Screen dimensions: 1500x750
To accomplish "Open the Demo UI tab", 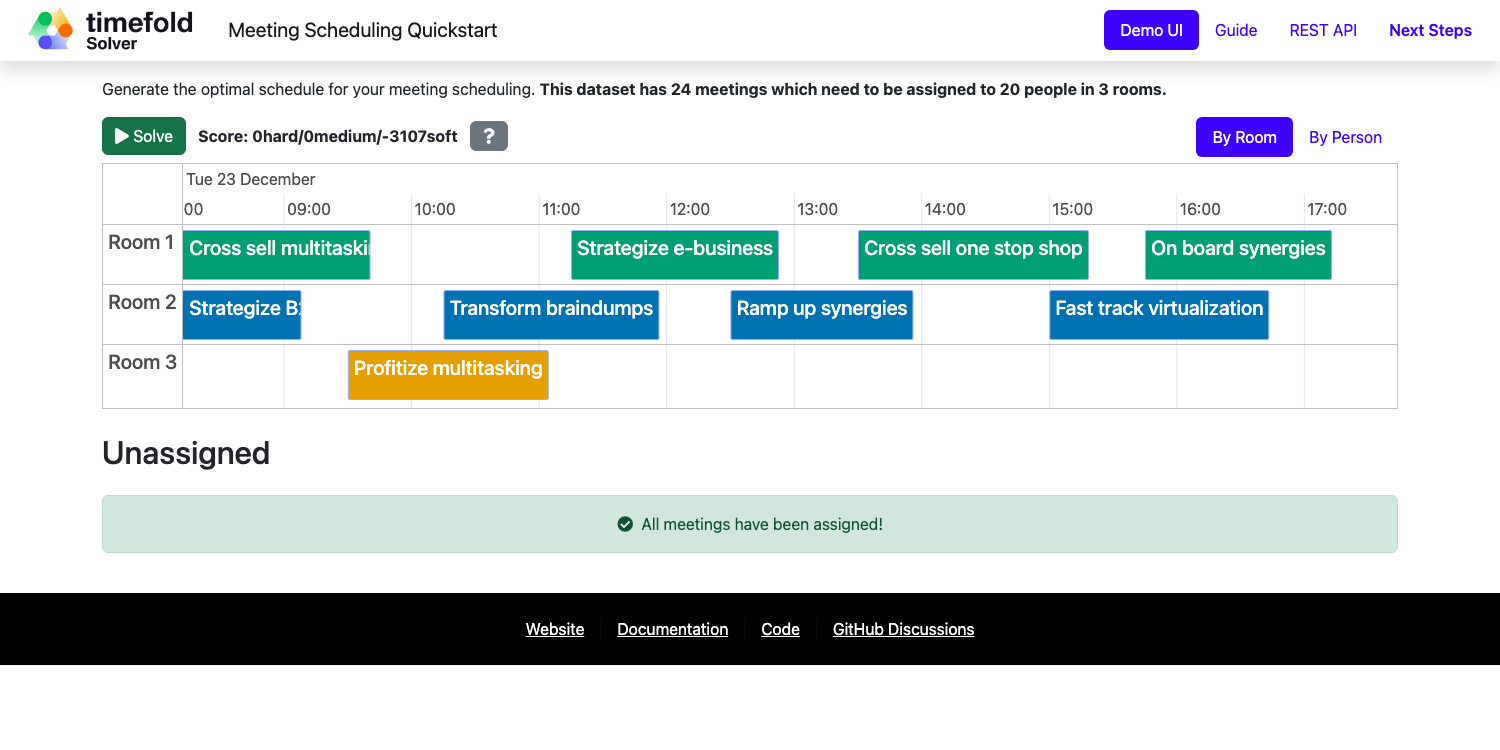I will click(x=1150, y=30).
